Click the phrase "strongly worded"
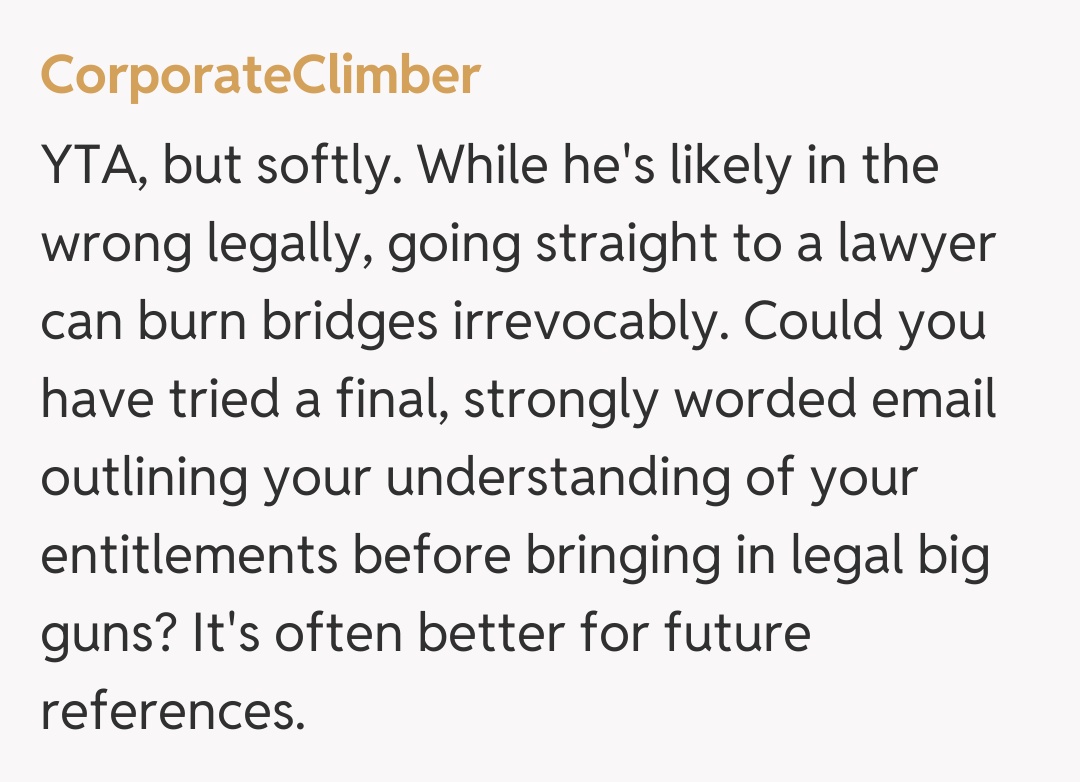Viewport: 1080px width, 782px height. [x=660, y=401]
